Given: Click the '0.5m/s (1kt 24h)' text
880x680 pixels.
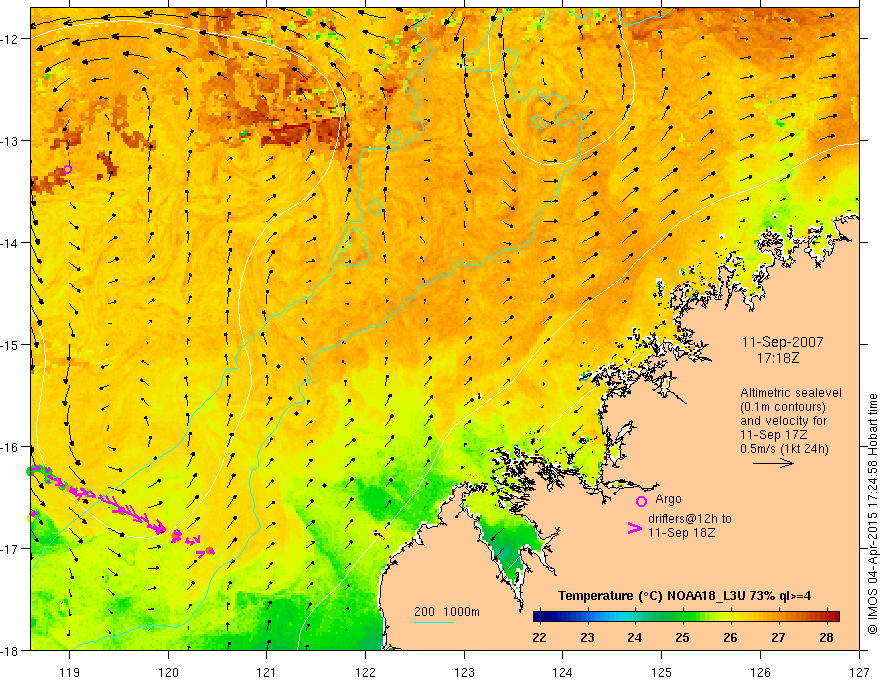Looking at the screenshot, I should tap(784, 448).
